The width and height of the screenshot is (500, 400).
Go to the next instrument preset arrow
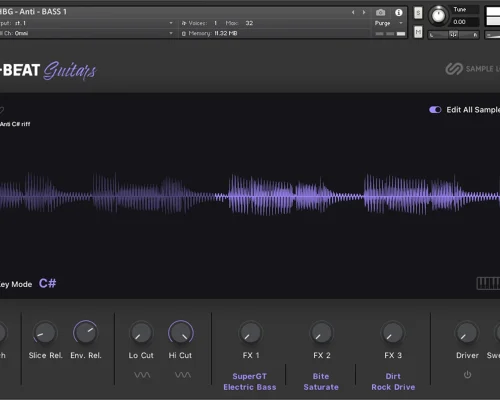(x=364, y=12)
